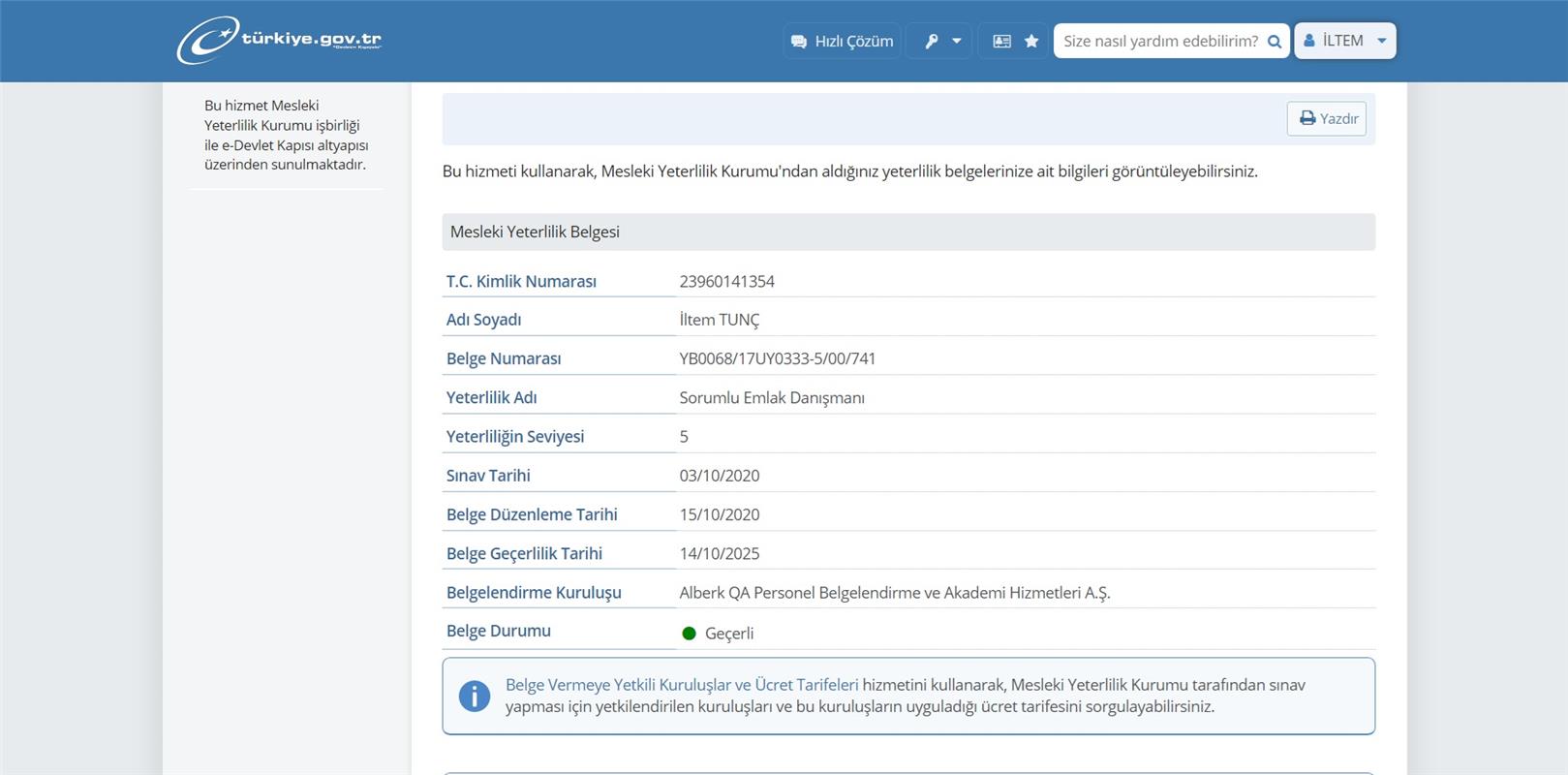Expand the arrow beside the key icon

957,42
